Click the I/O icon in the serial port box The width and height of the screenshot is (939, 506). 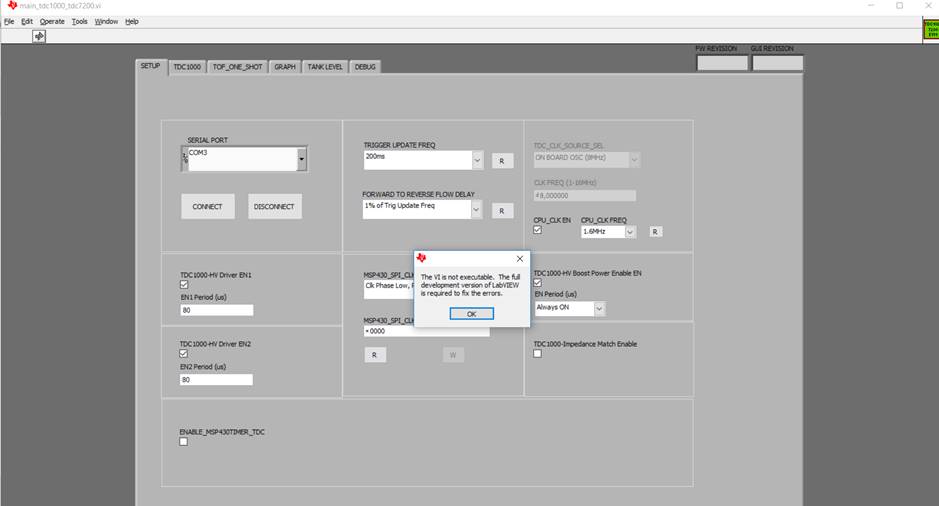185,159
